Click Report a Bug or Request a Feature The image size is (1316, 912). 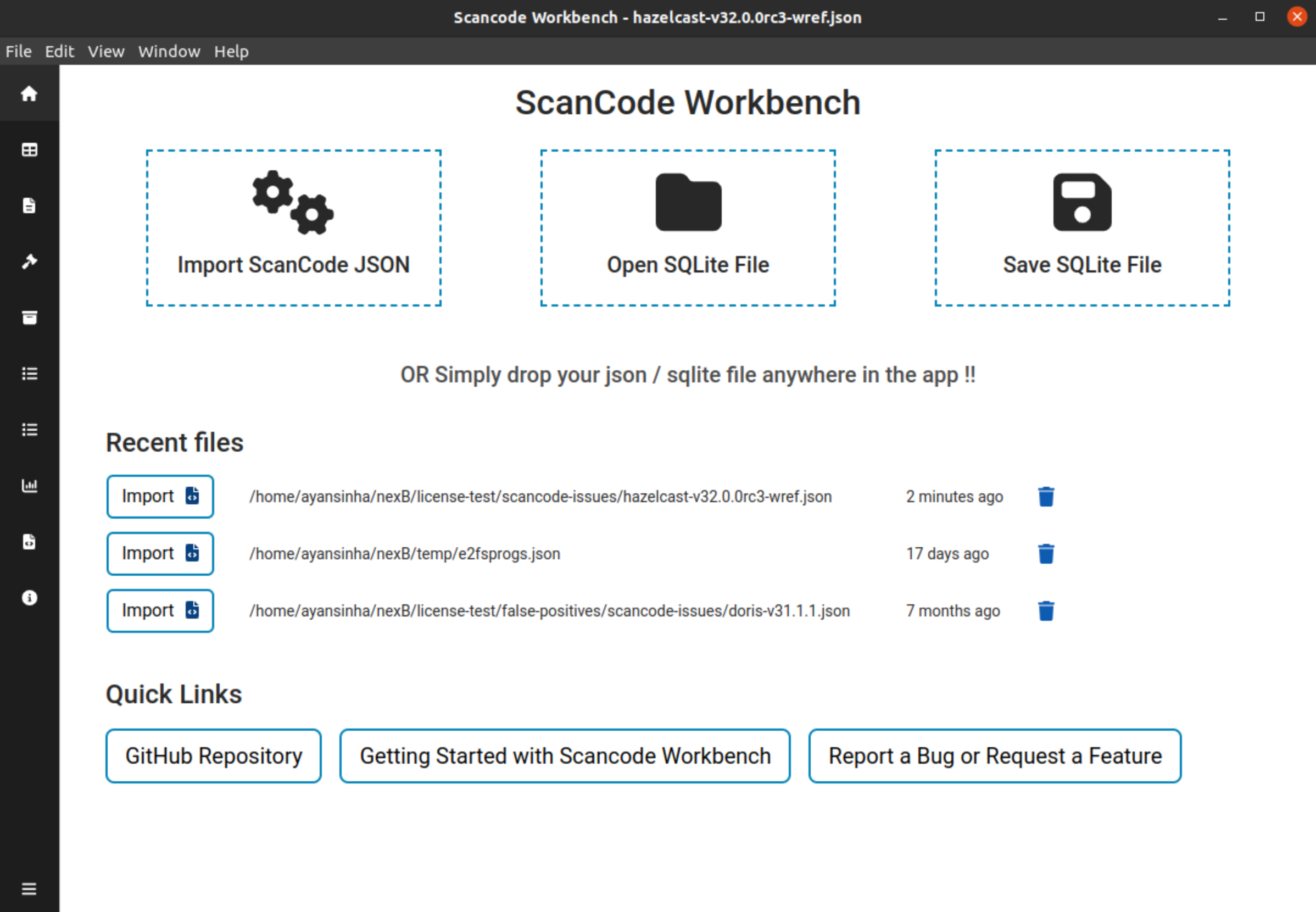995,756
